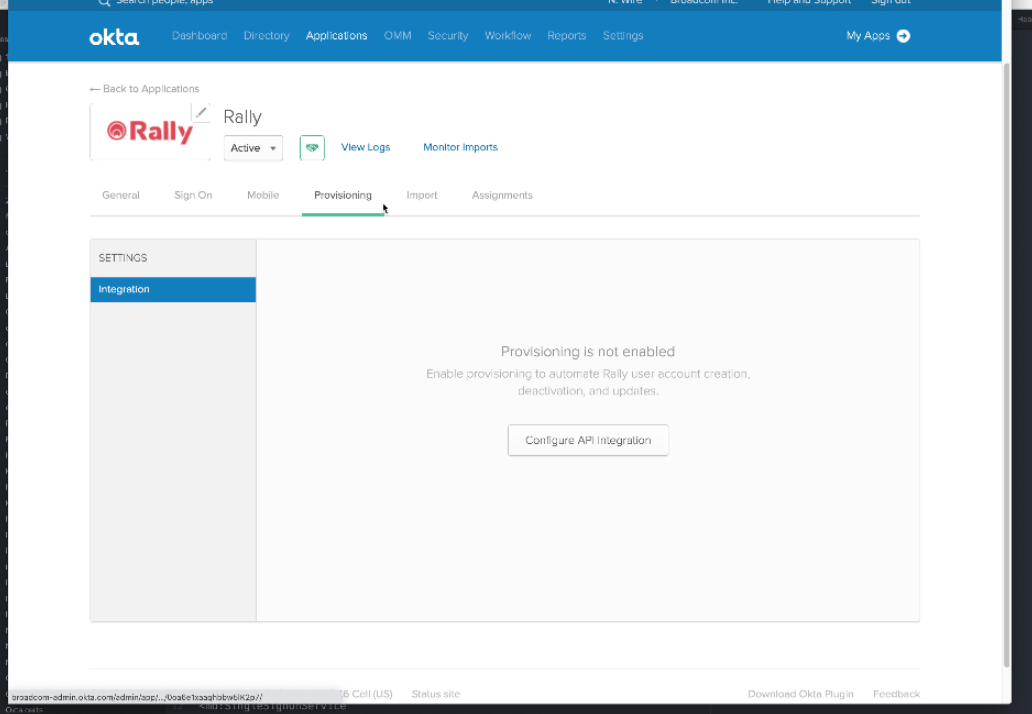Open the OMM menu
Screen dimensions: 1032x714
point(398,36)
